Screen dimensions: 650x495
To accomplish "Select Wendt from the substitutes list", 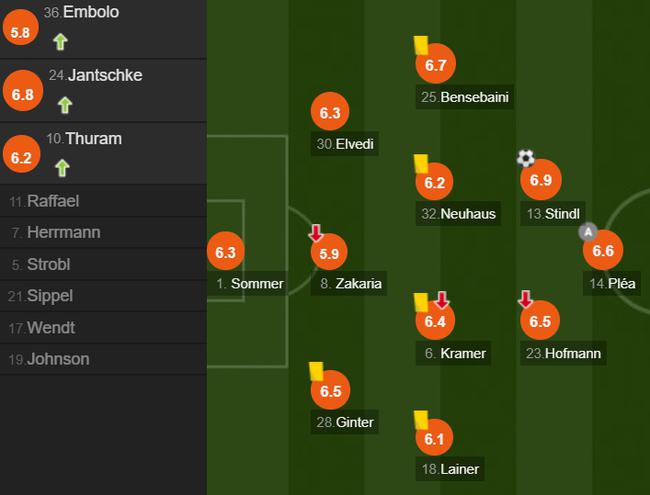I will tap(103, 328).
